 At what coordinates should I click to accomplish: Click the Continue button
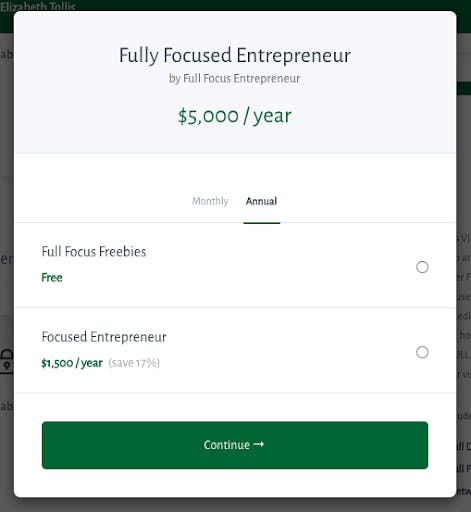pos(235,445)
